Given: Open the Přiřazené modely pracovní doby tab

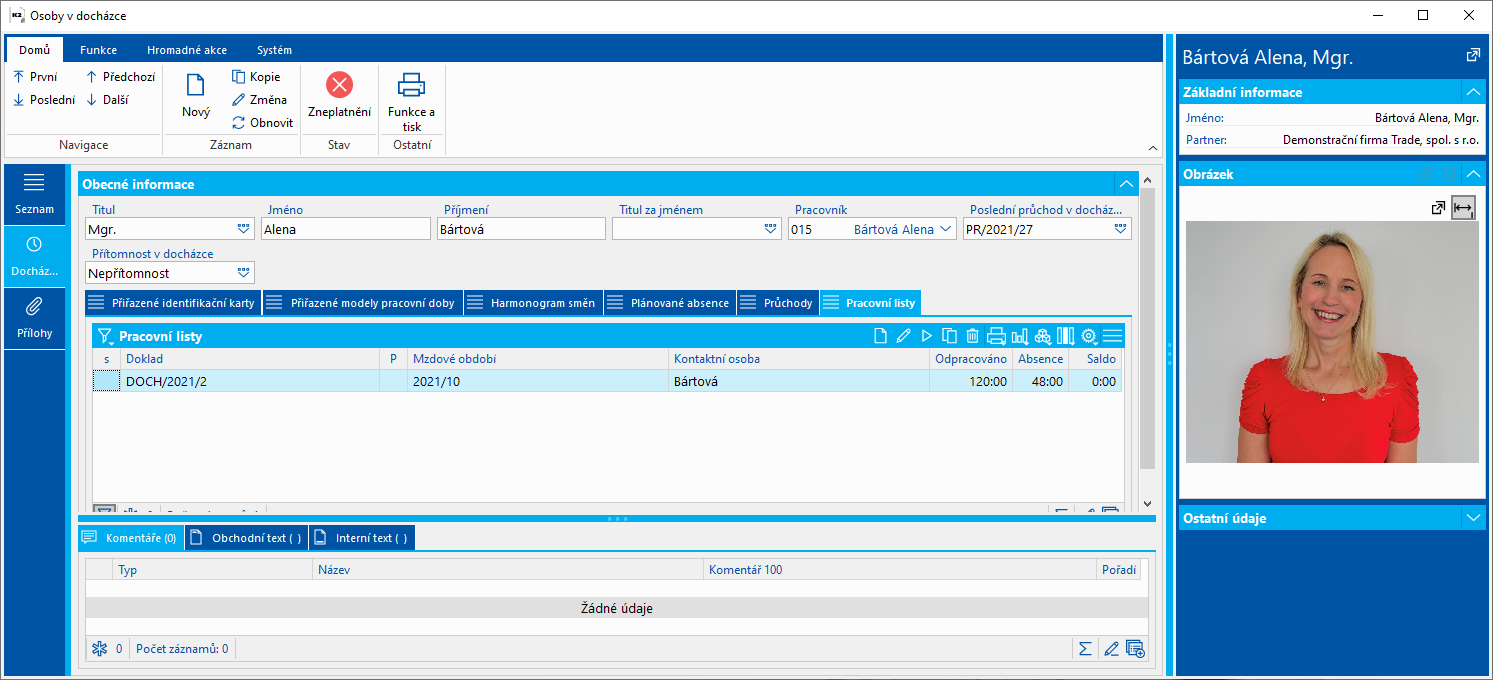Looking at the screenshot, I should (363, 303).
